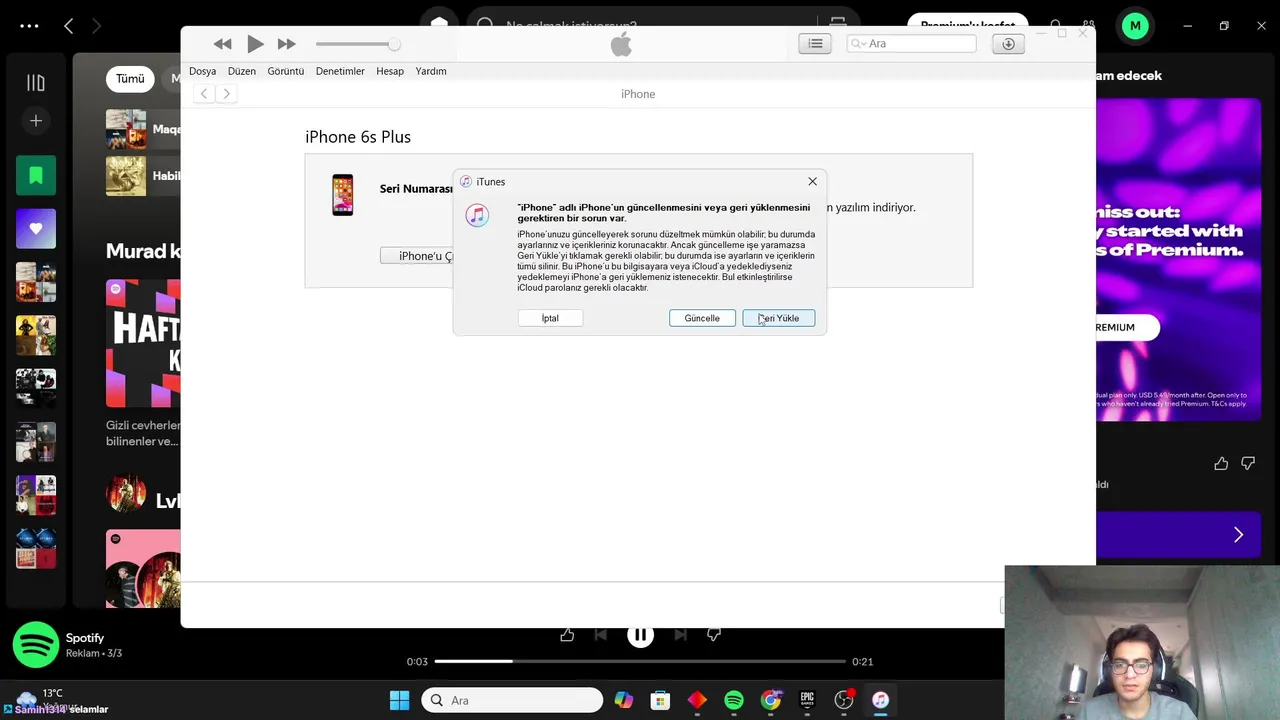Click the Apple logo in iTunes

pyautogui.click(x=621, y=43)
